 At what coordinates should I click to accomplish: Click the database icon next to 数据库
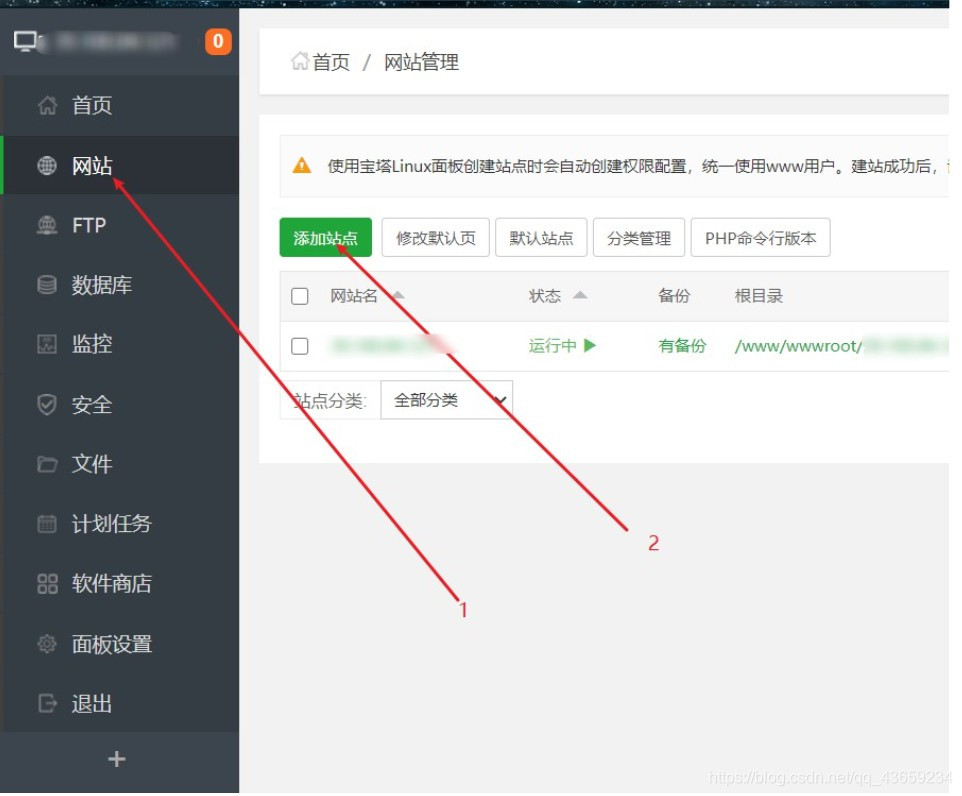[x=47, y=285]
